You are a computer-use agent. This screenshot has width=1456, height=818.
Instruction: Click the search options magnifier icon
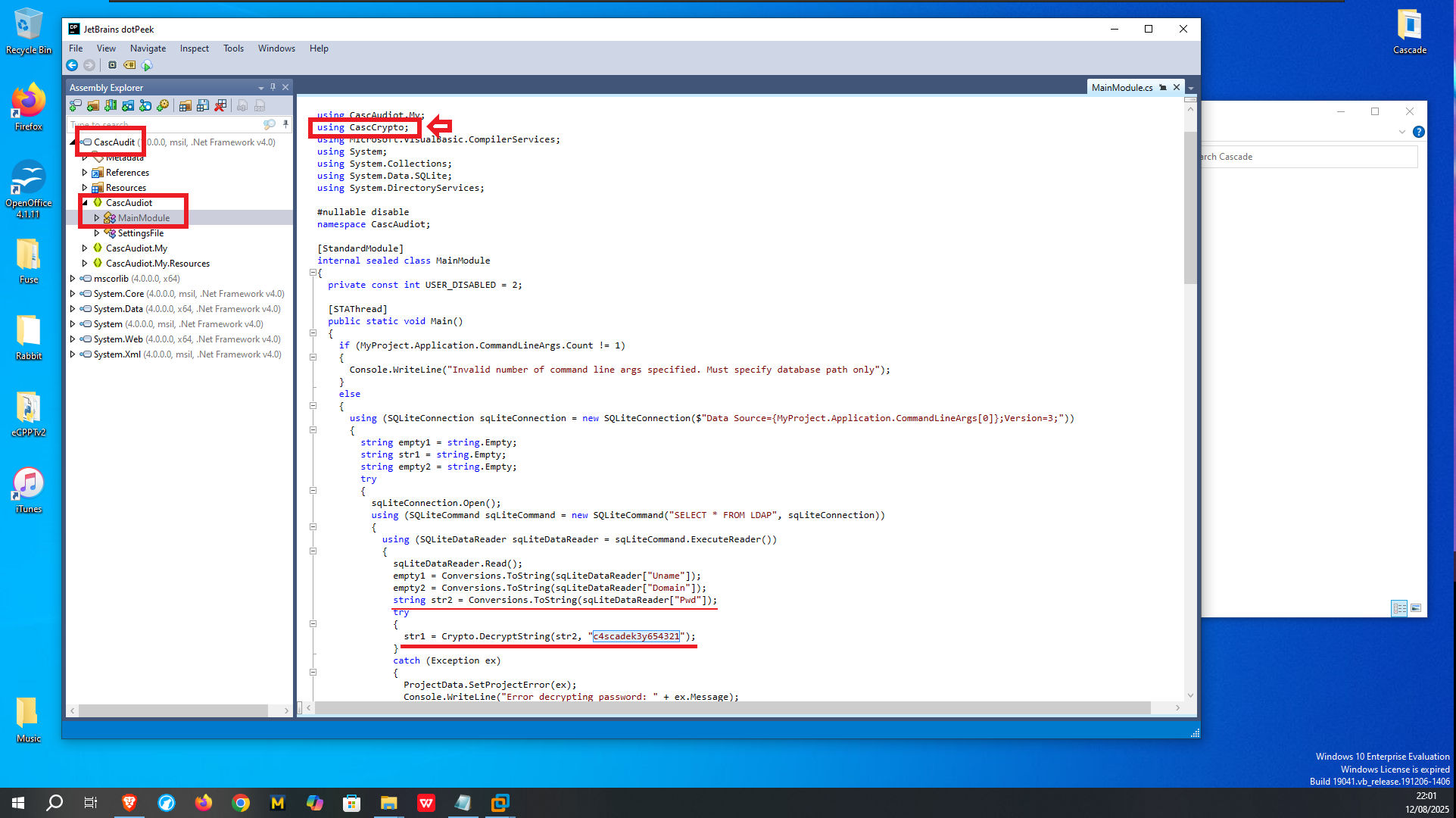coord(269,124)
